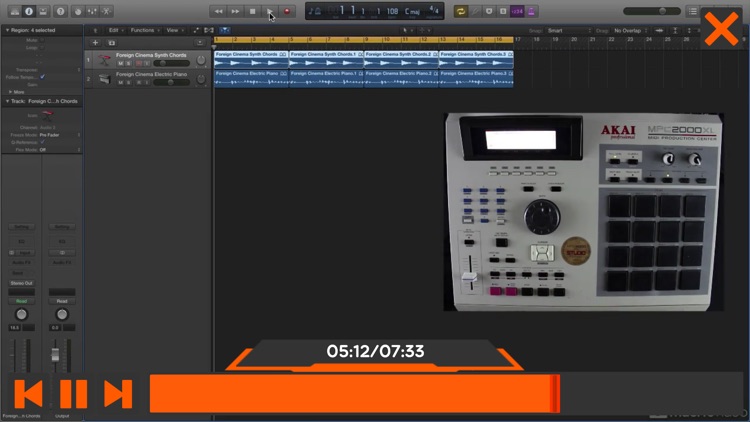Select the Foreign Cinema Synth Chords track icon

click(x=104, y=60)
